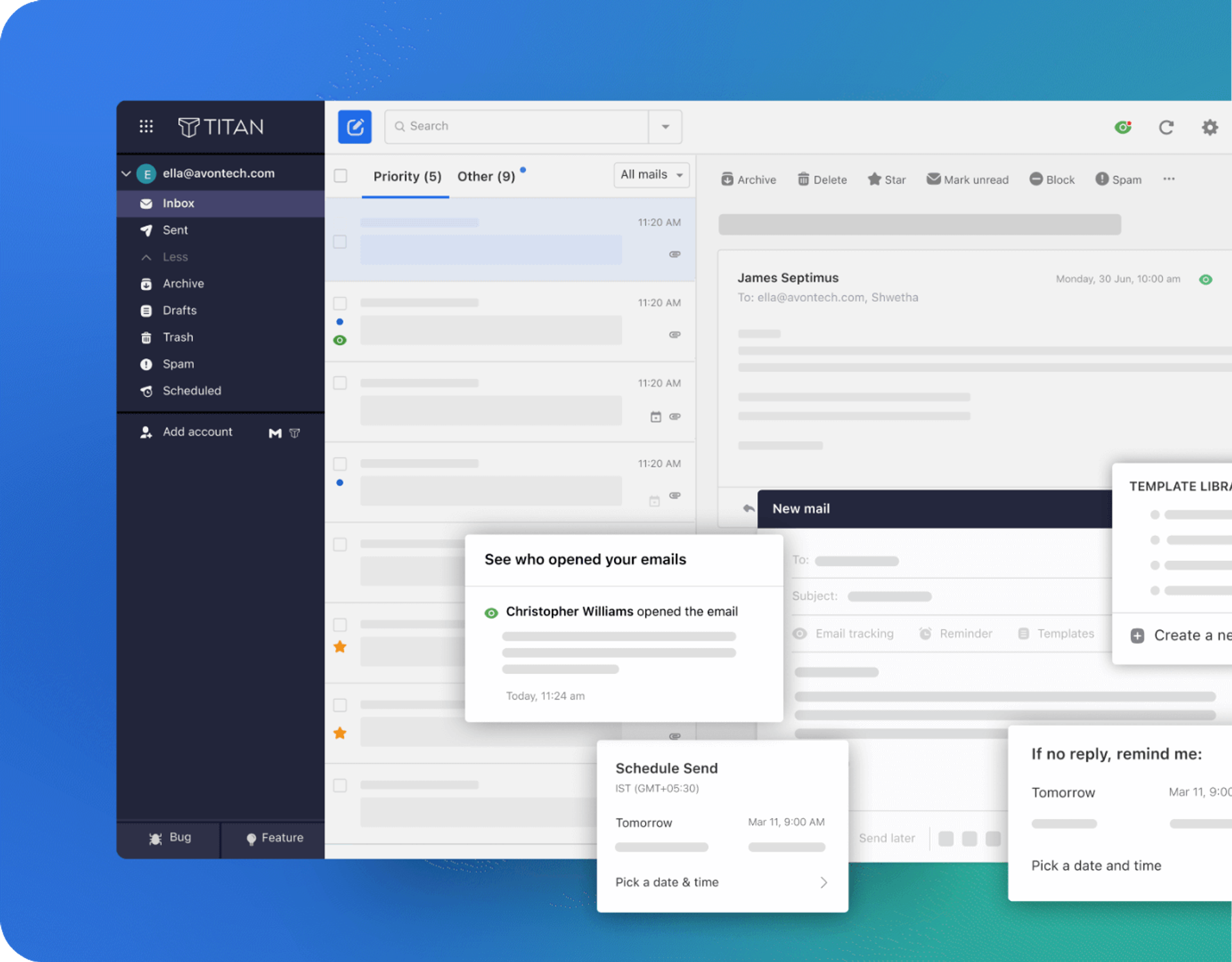Check the checkbox above the first orange star
Screen dimensions: 1232x962
click(x=340, y=624)
